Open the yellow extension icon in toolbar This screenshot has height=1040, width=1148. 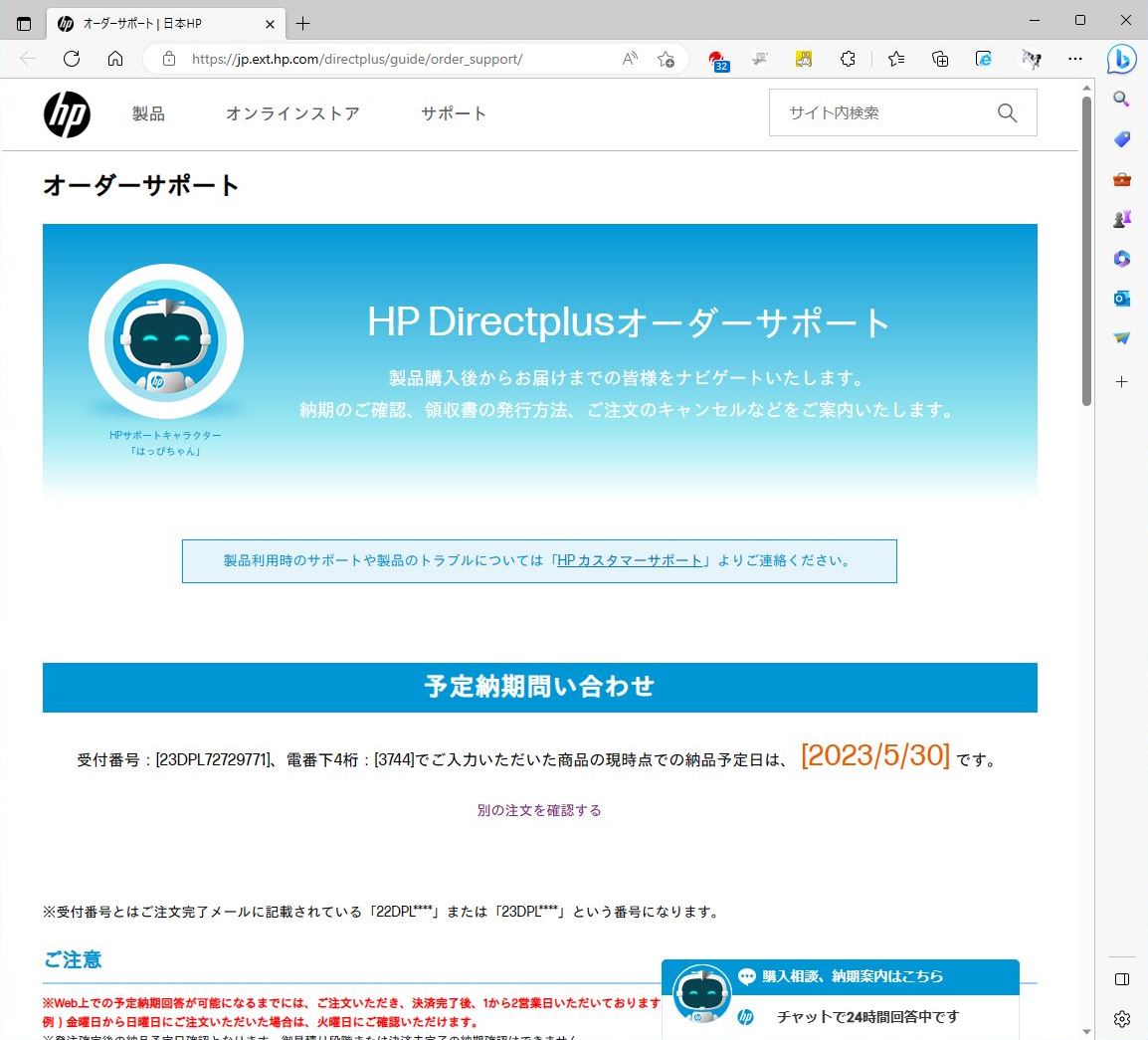point(804,59)
